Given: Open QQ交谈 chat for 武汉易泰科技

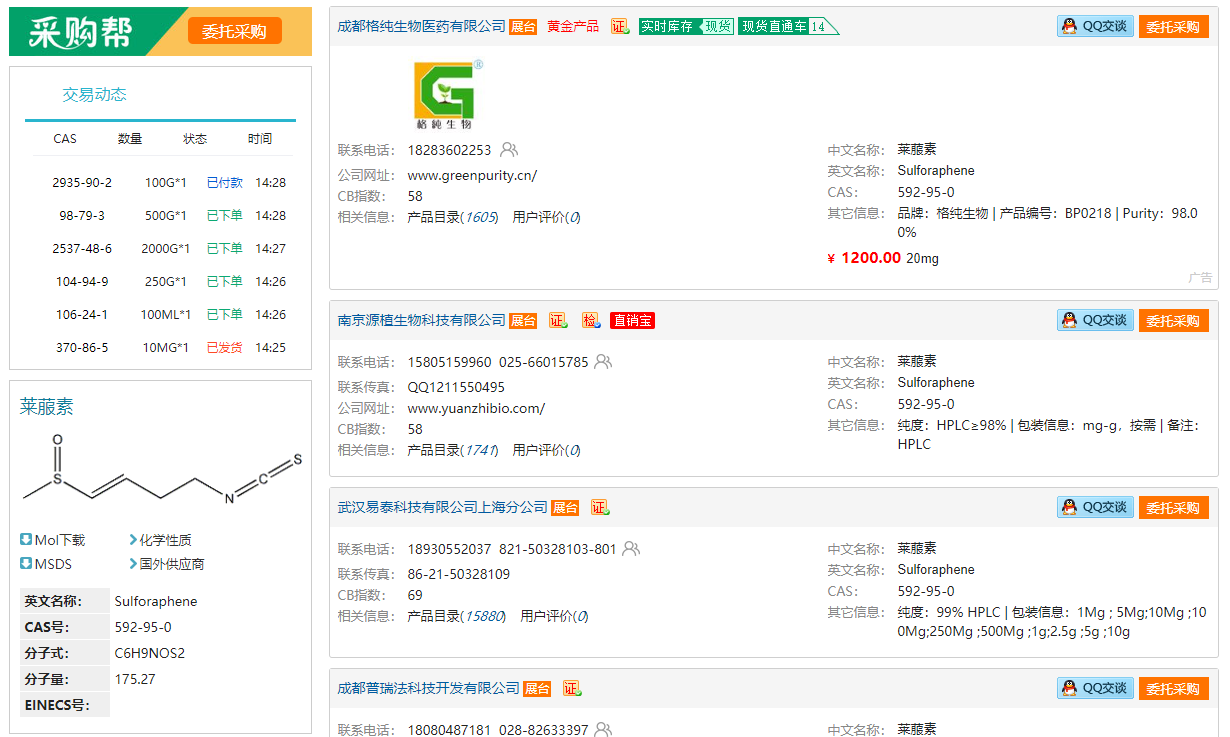Looking at the screenshot, I should [x=1095, y=507].
